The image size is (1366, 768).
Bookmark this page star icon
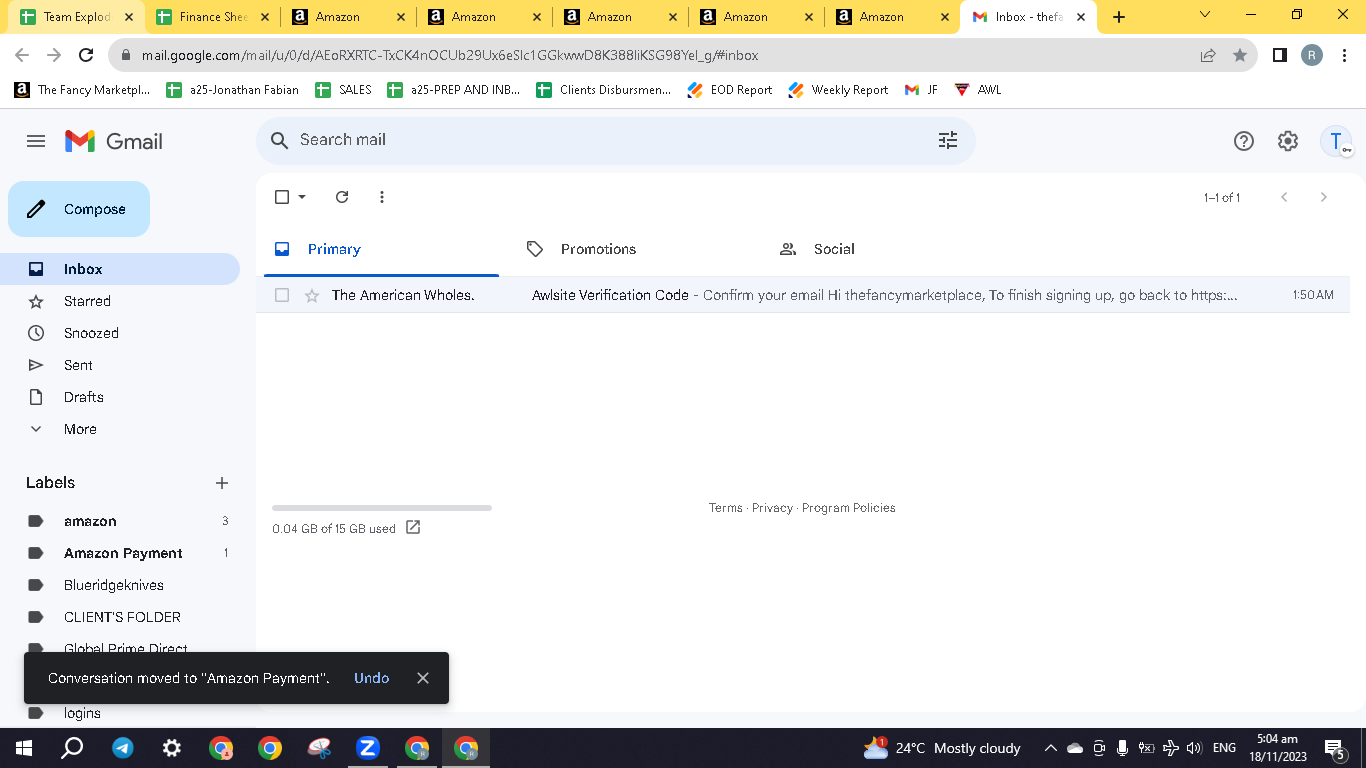(x=1240, y=56)
